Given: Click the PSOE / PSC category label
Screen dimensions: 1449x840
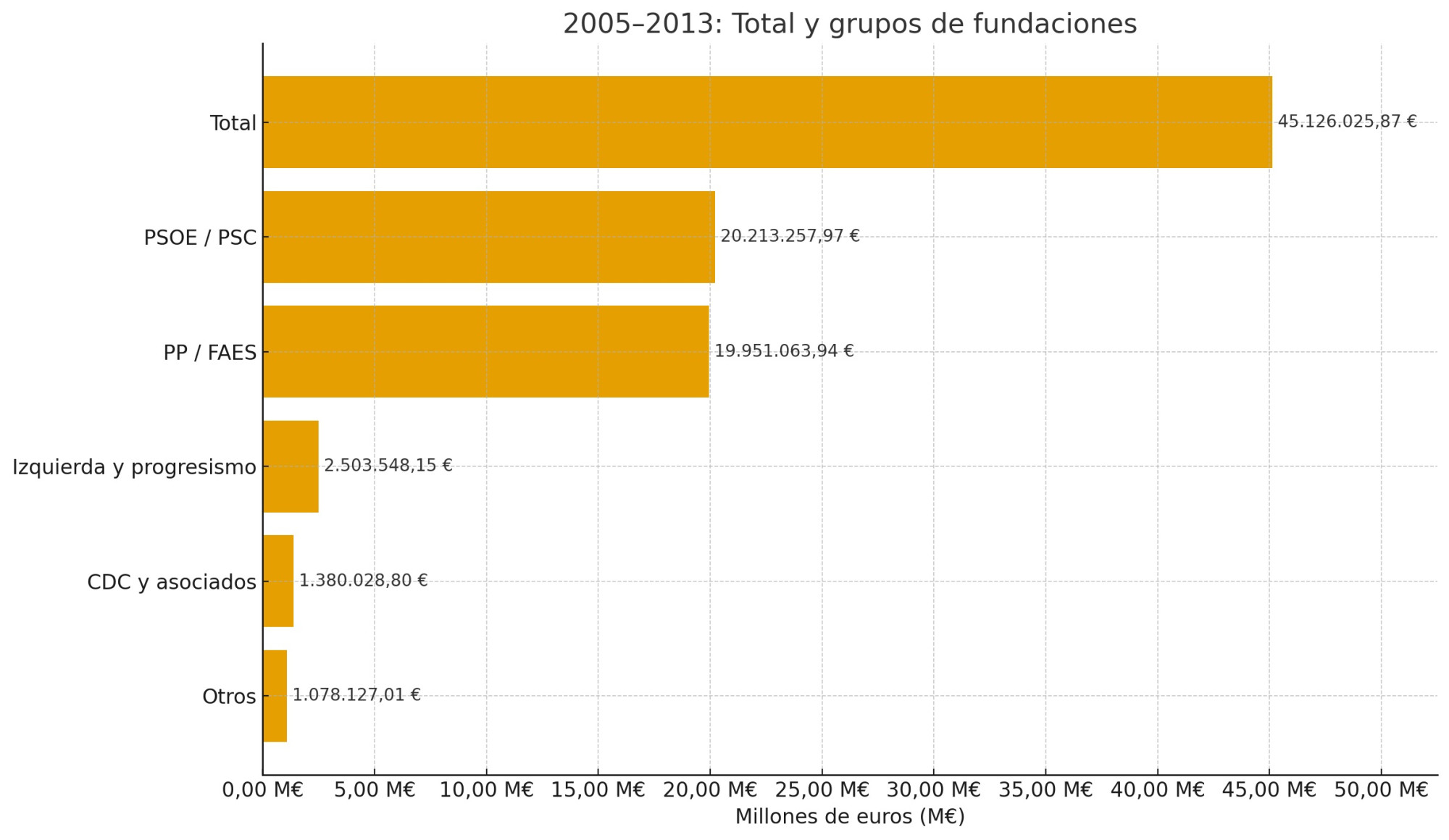Looking at the screenshot, I should (x=200, y=238).
